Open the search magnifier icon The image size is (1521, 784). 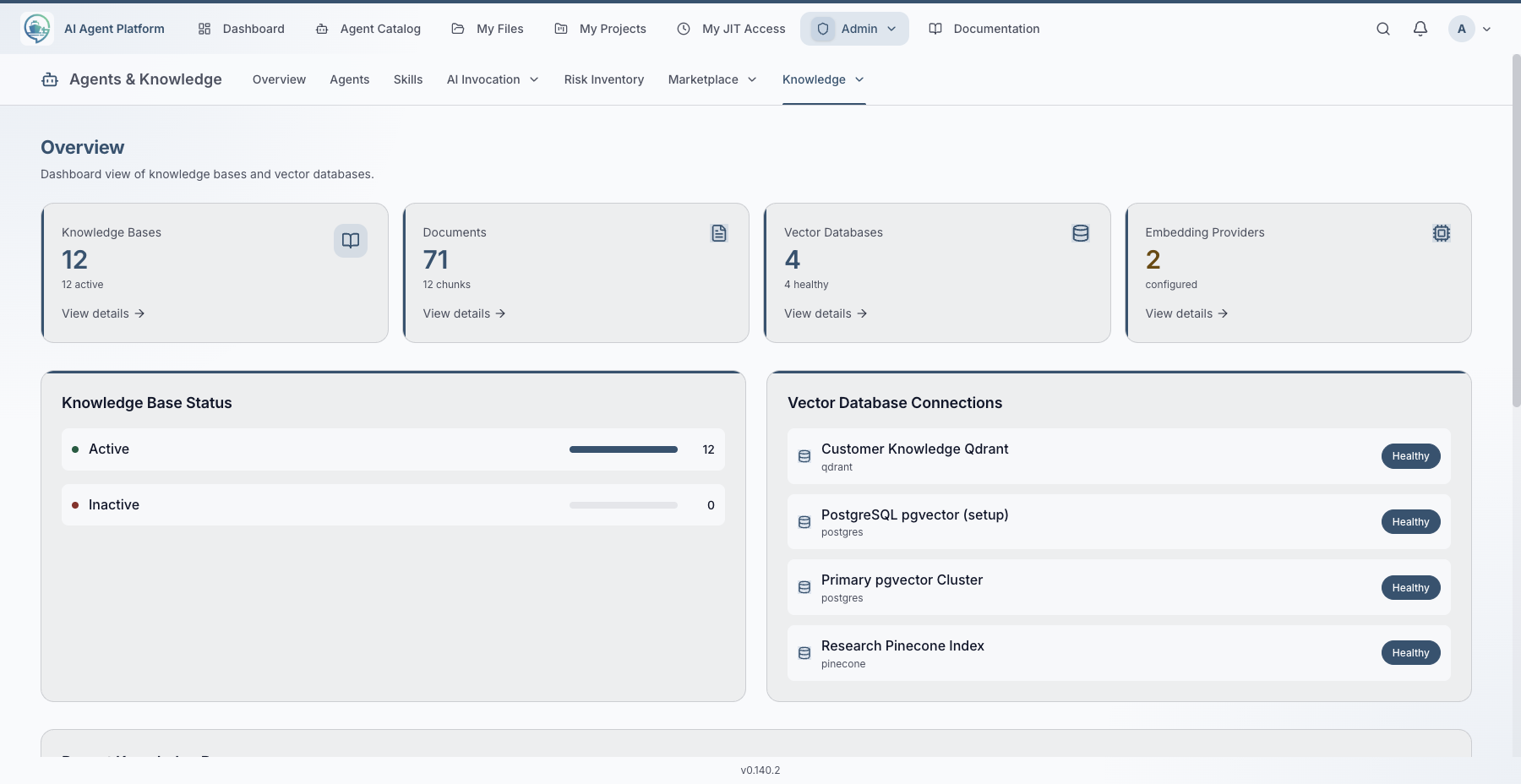tap(1383, 29)
